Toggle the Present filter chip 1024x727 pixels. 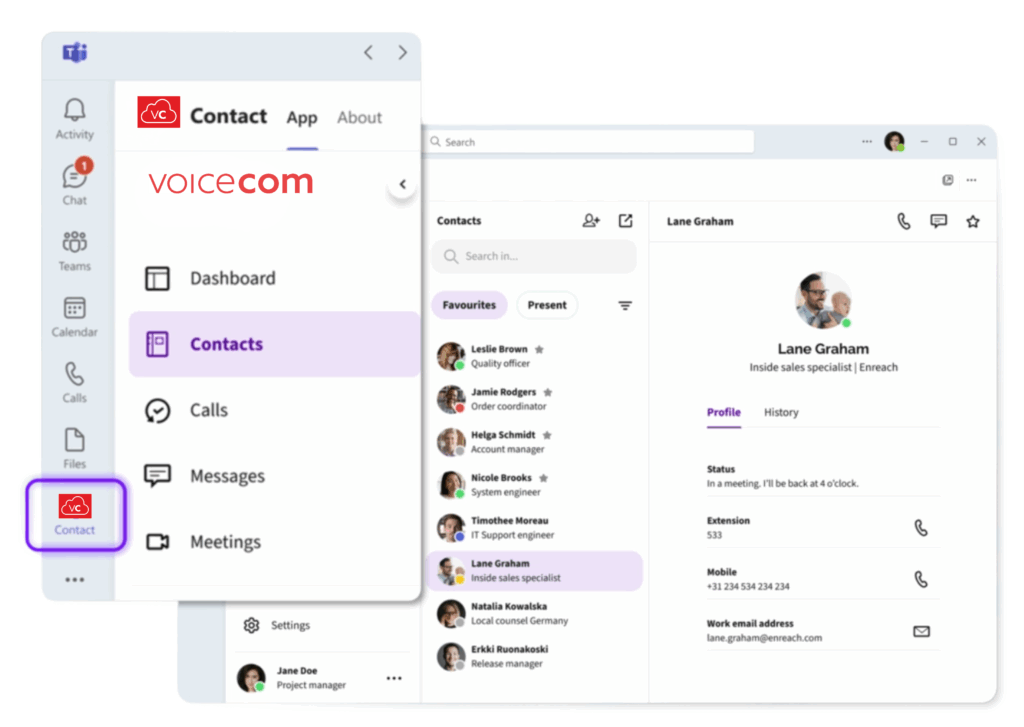pyautogui.click(x=547, y=305)
